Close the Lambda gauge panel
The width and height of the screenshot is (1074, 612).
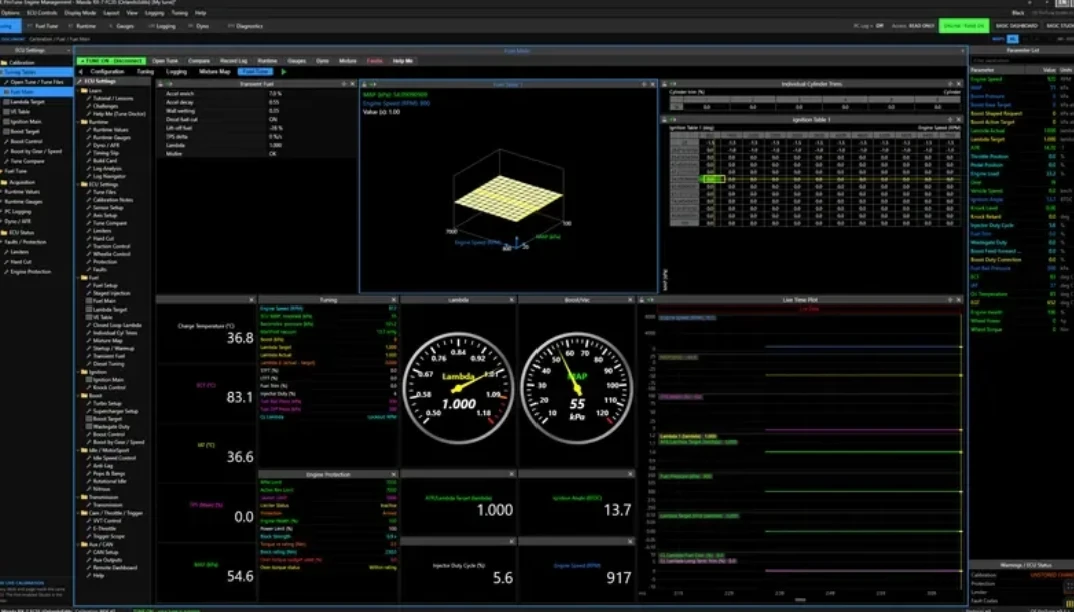click(x=512, y=300)
